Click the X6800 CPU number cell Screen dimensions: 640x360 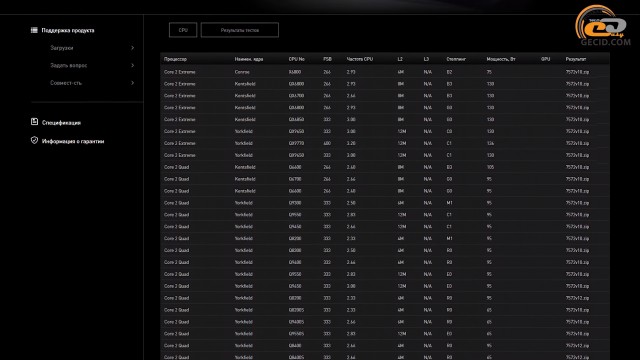[x=295, y=72]
